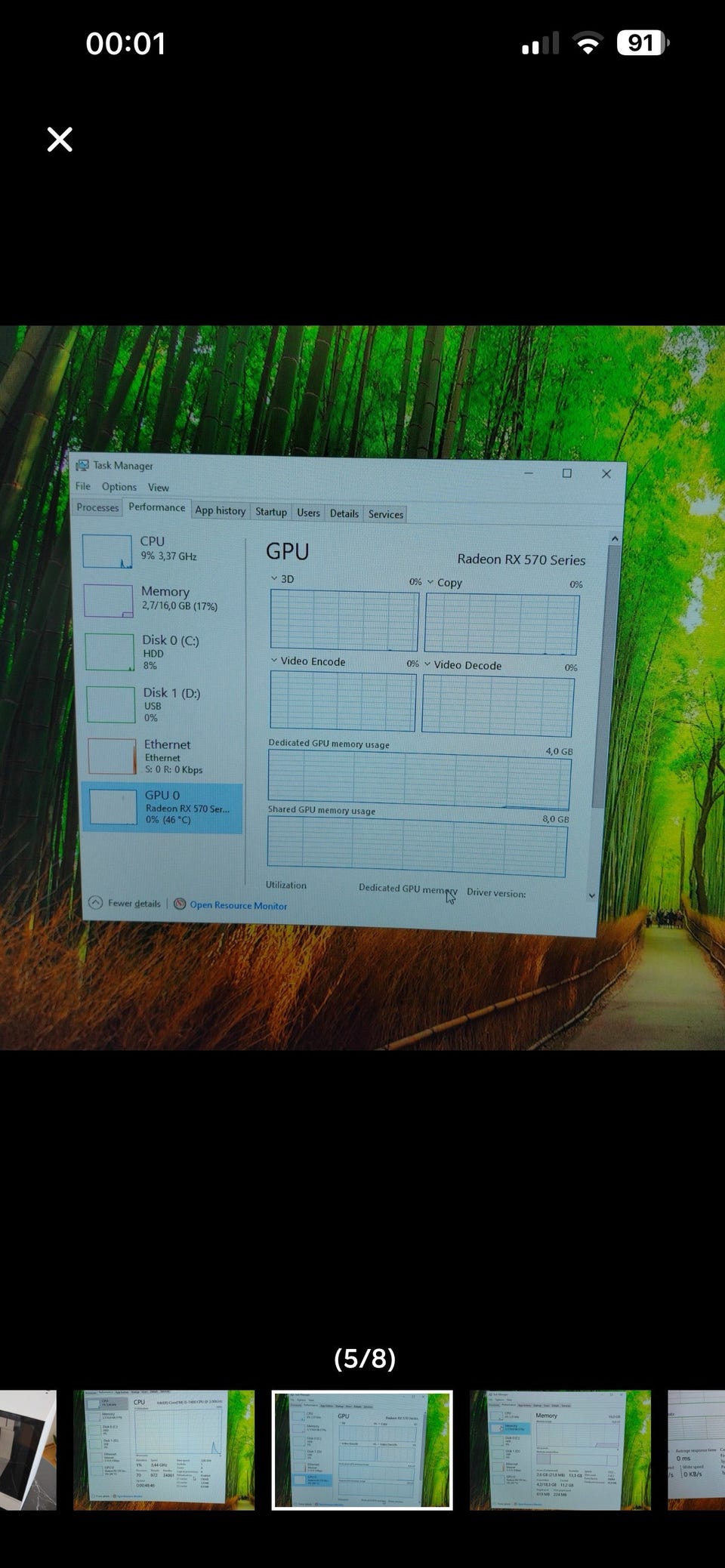Close the photo viewer with the X icon

(x=60, y=139)
